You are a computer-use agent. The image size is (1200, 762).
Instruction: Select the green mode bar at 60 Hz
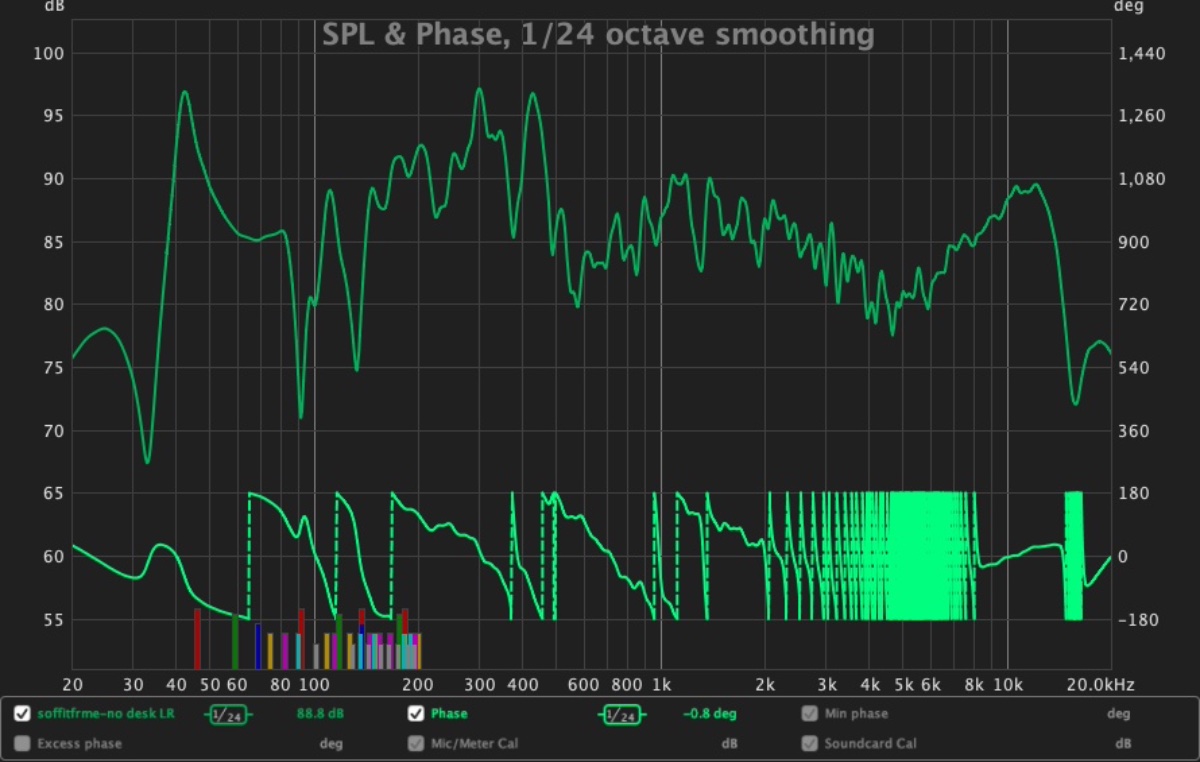(235, 641)
